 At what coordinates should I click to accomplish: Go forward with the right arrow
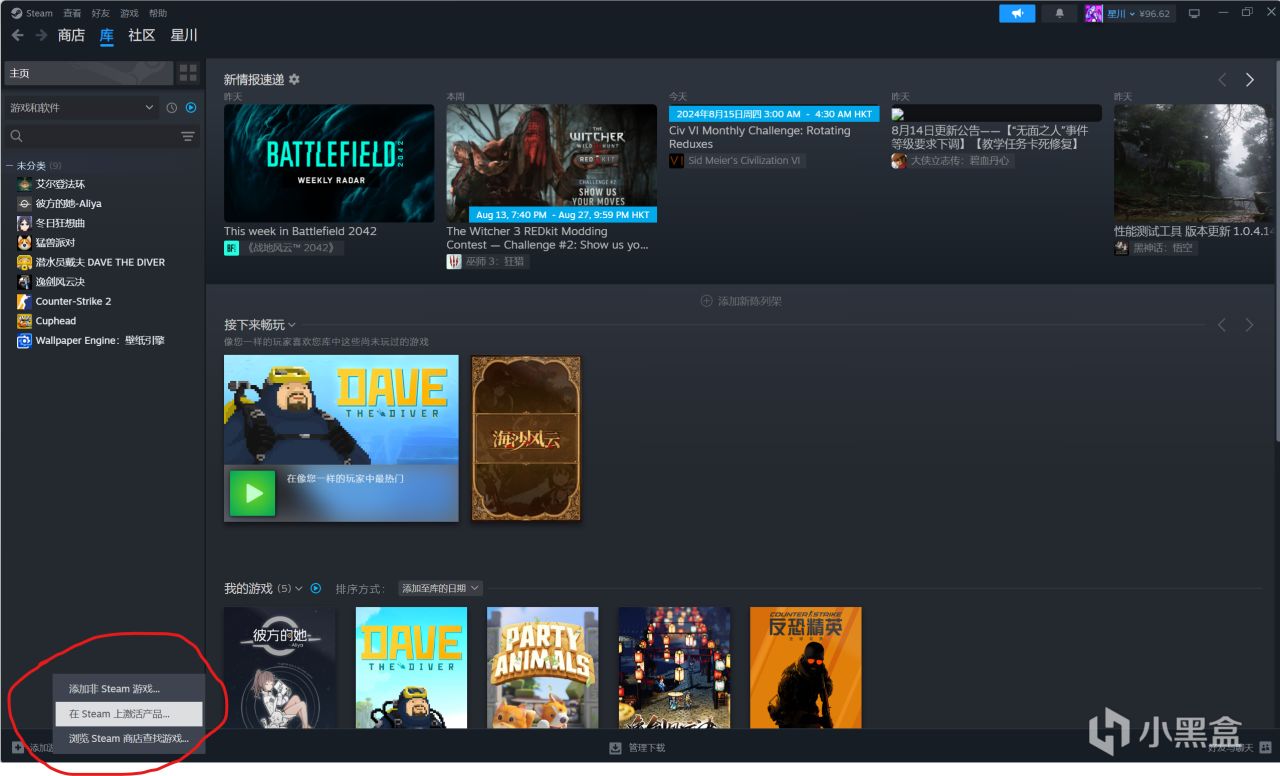41,35
